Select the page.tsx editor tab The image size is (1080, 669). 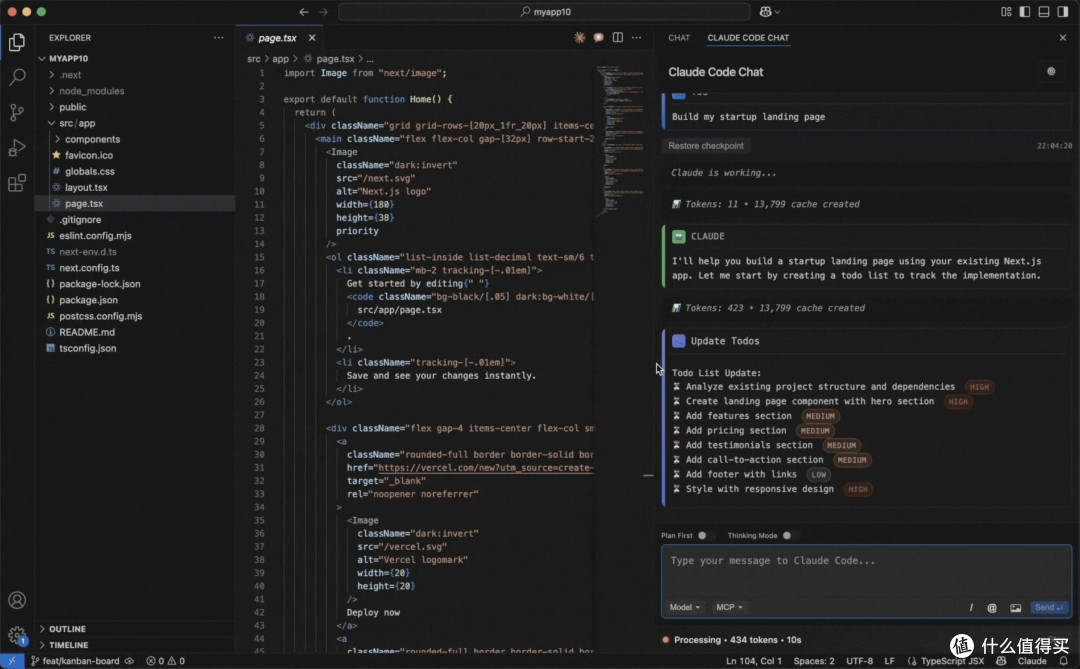[277, 38]
